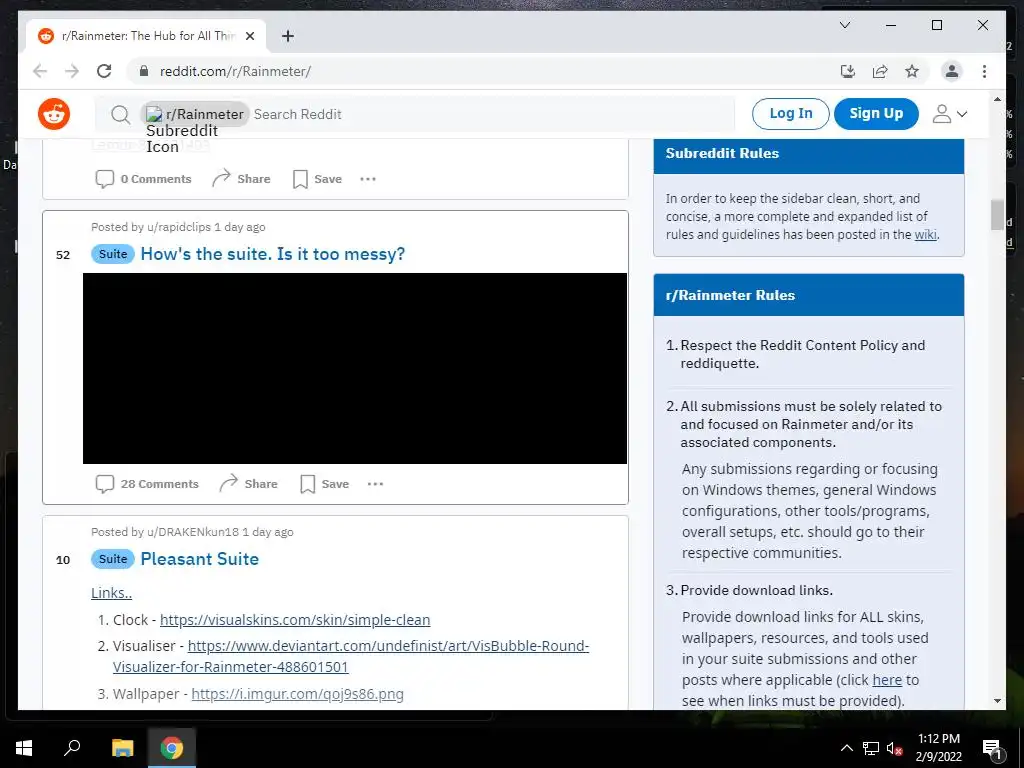View site security lock info

coord(144,71)
